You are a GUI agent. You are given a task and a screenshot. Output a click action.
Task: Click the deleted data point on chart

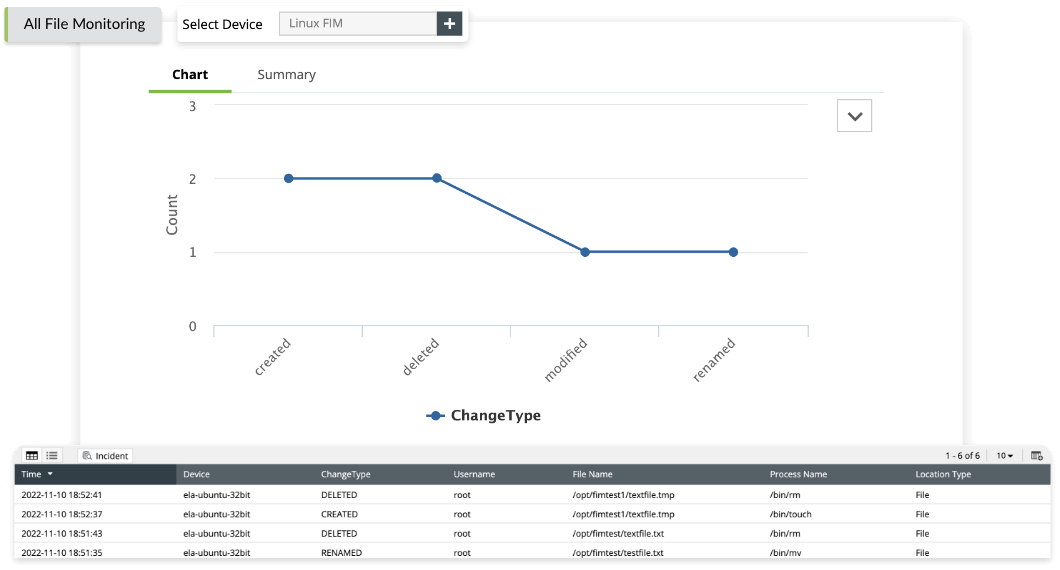437,178
